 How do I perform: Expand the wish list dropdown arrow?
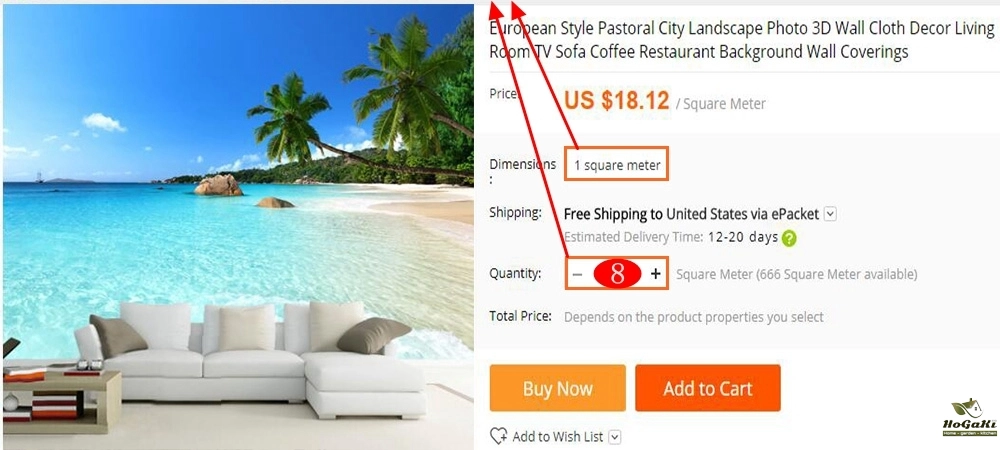[x=615, y=437]
